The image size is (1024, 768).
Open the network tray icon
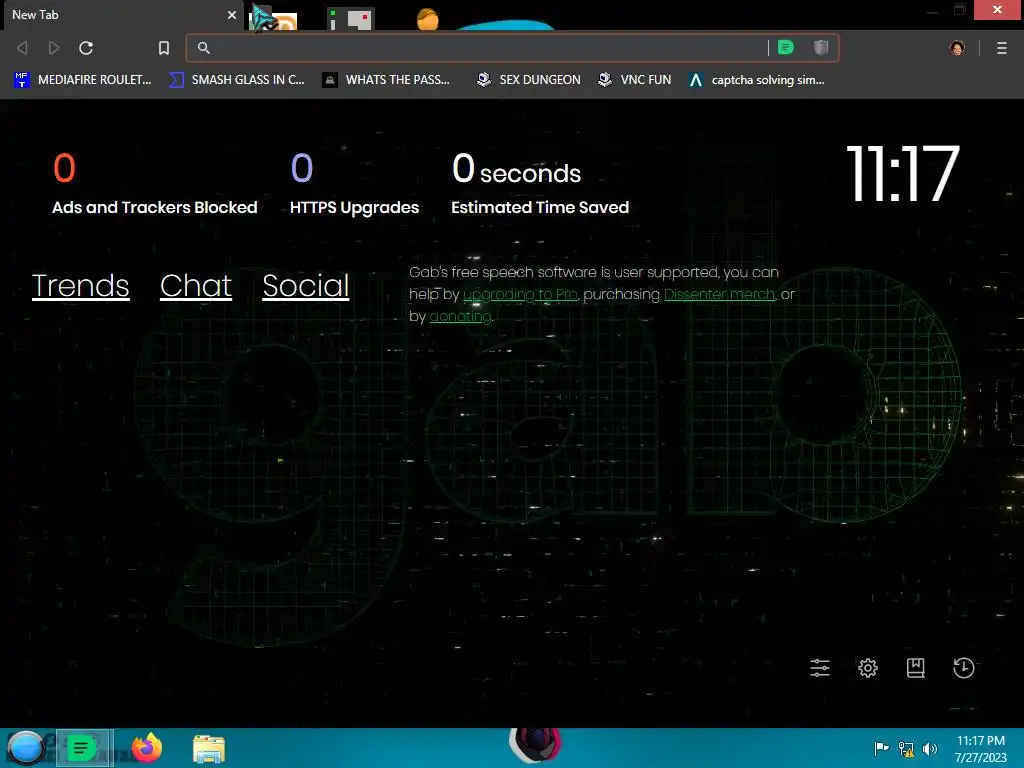tap(906, 748)
